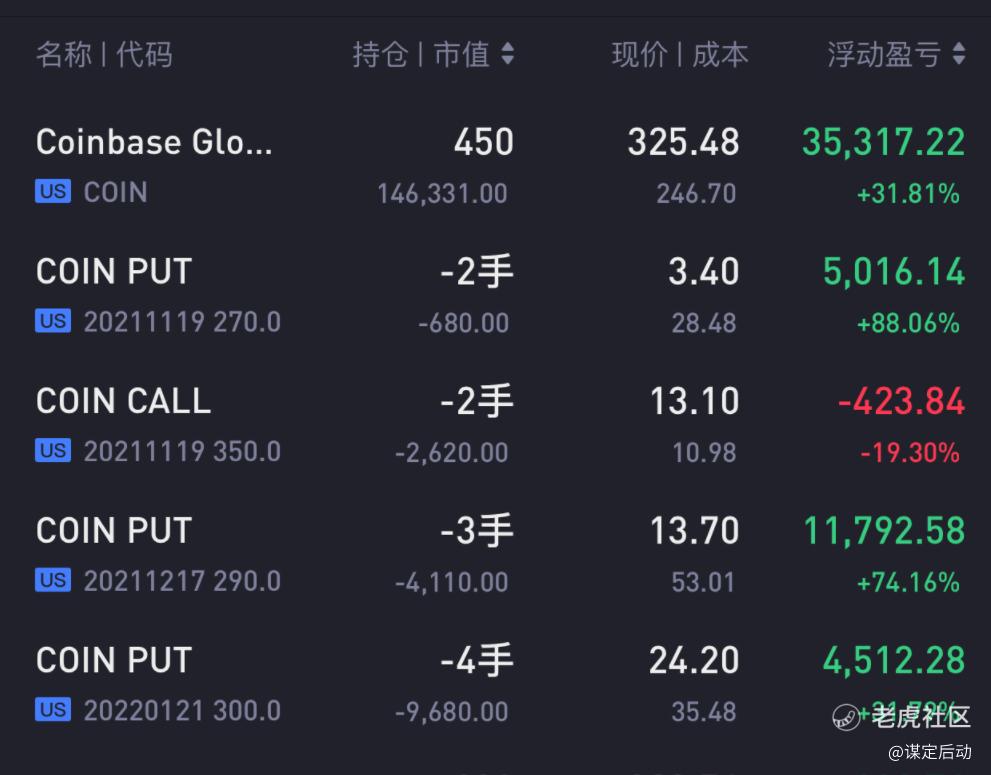The image size is (991, 775).
Task: Sort by the 浮动盈亏 arrows icon
Action: 959,54
